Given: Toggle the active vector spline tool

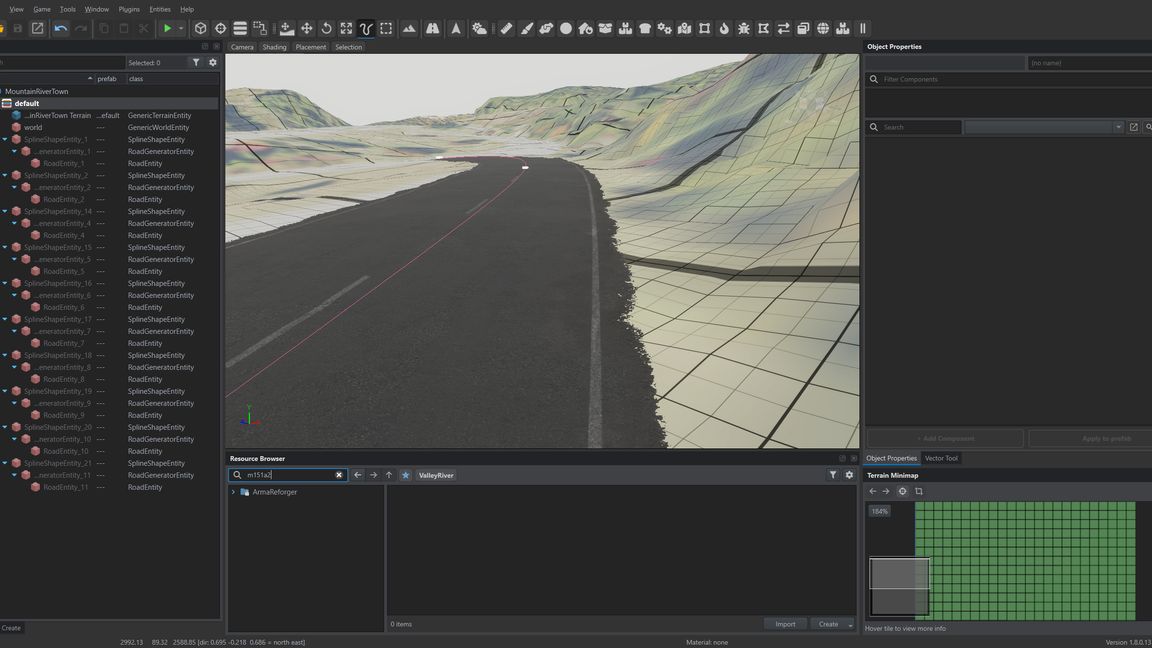Looking at the screenshot, I should click(x=366, y=29).
